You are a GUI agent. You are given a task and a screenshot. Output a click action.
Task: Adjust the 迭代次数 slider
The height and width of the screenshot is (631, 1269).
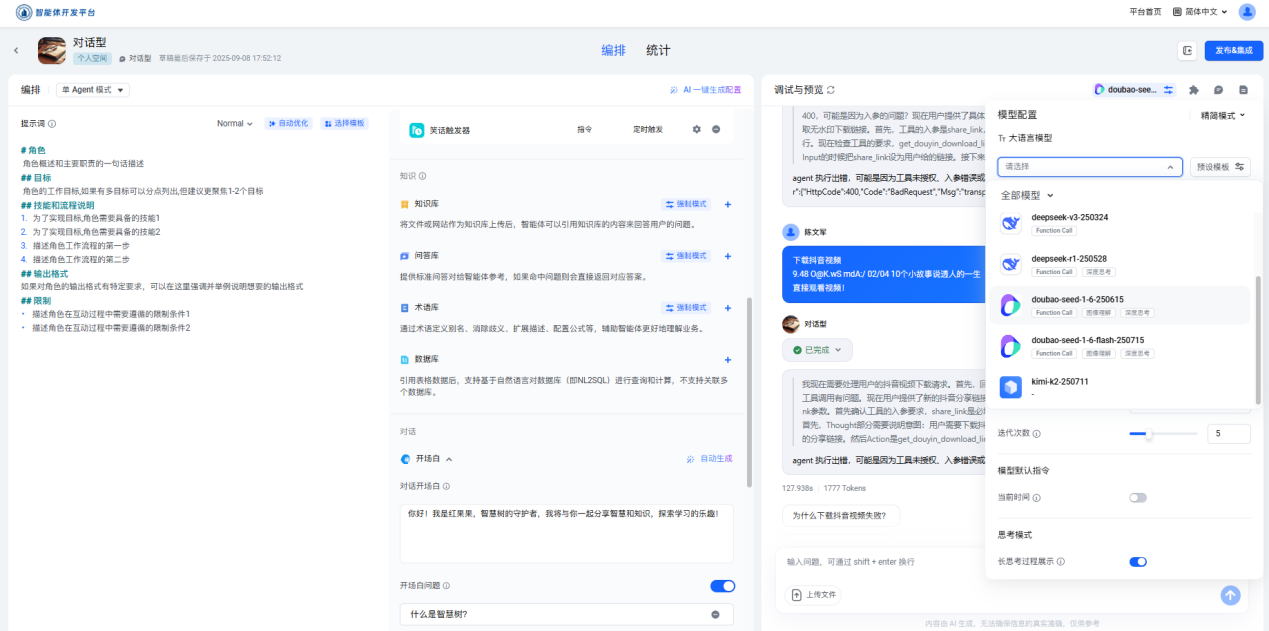tap(1148, 434)
